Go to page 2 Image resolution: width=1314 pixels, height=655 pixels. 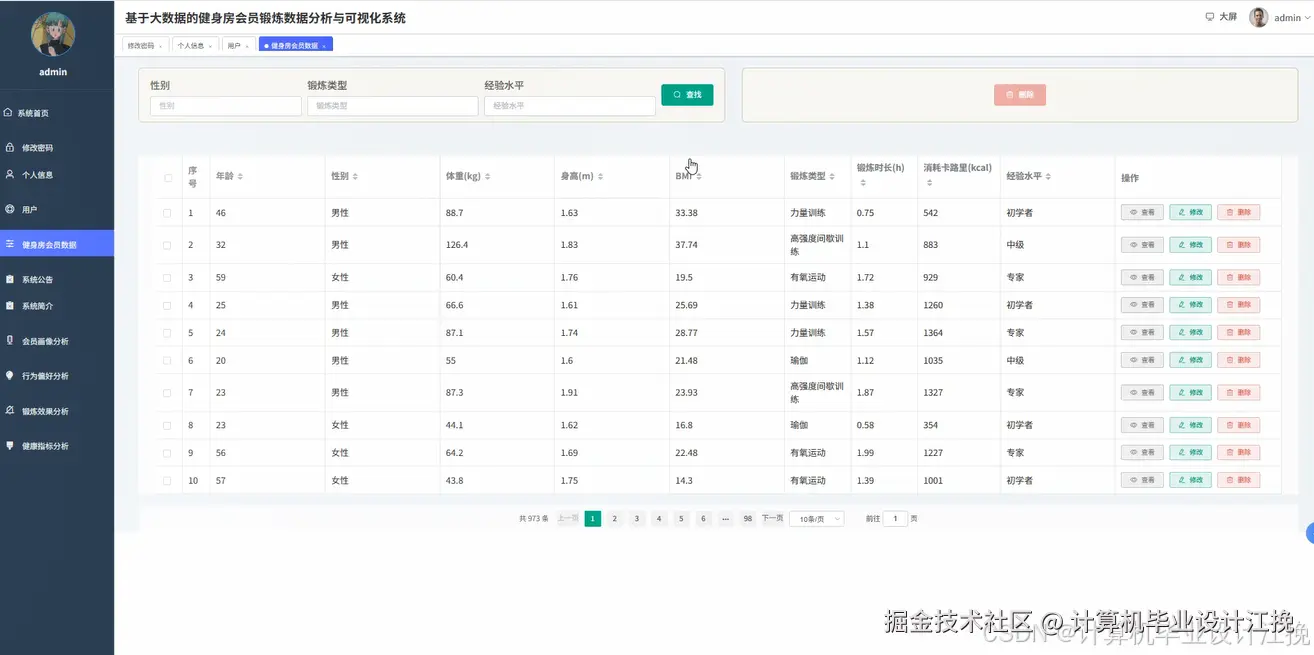click(615, 519)
